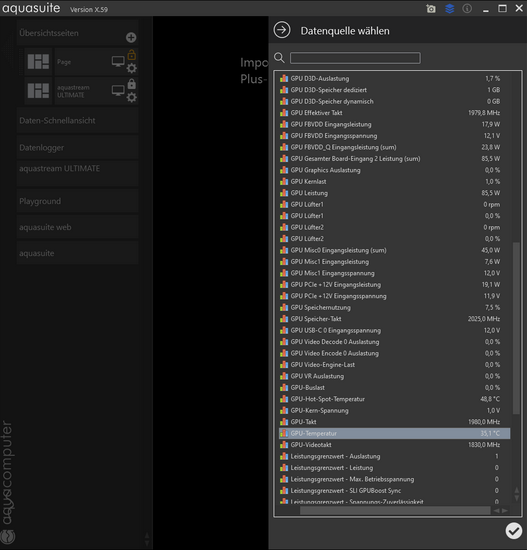This screenshot has width=527, height=550.
Task: Open aquasuite section in sidebar
Action: 77,253
